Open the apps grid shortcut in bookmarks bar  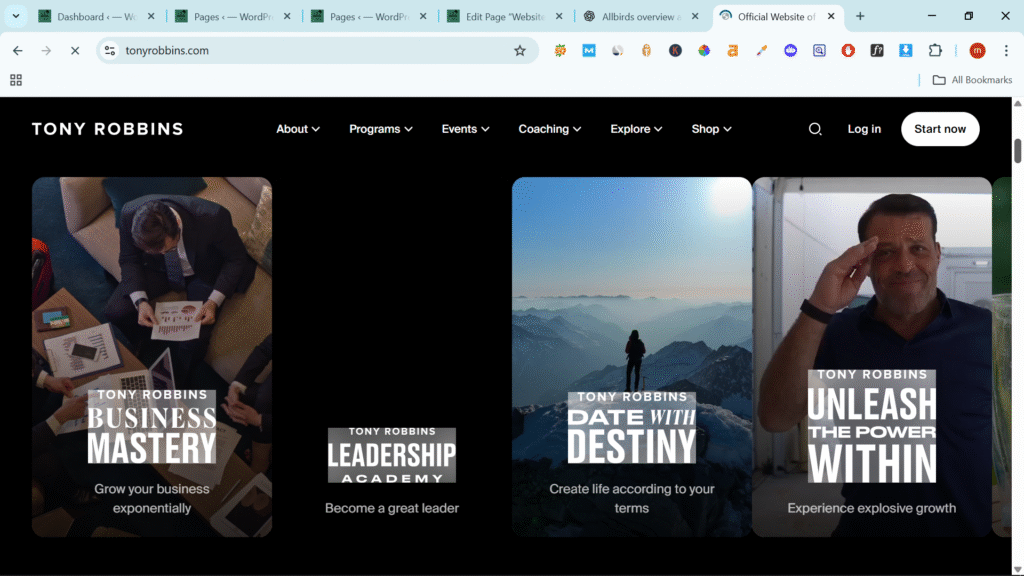coord(16,80)
